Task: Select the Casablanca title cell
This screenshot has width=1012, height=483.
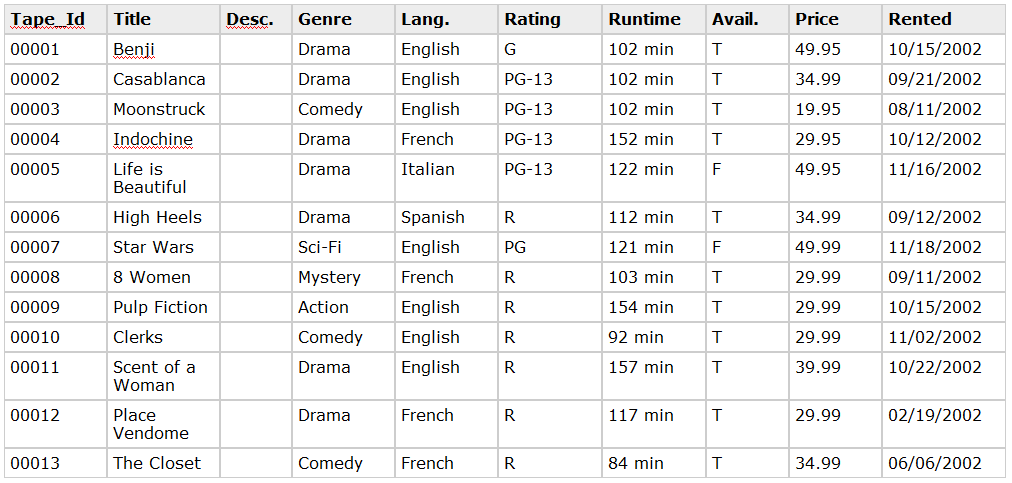Action: (x=163, y=79)
